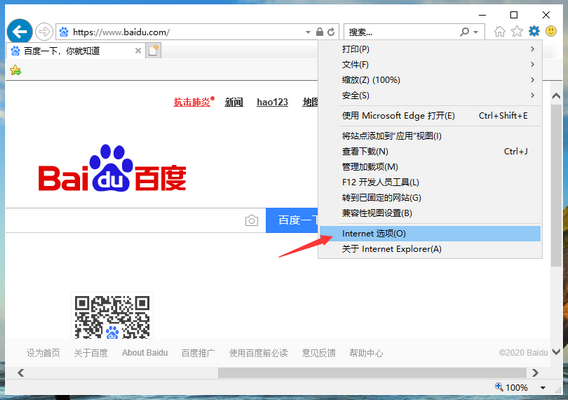Click the 意见反馈 footer link
This screenshot has height=400, width=568.
coord(319,353)
